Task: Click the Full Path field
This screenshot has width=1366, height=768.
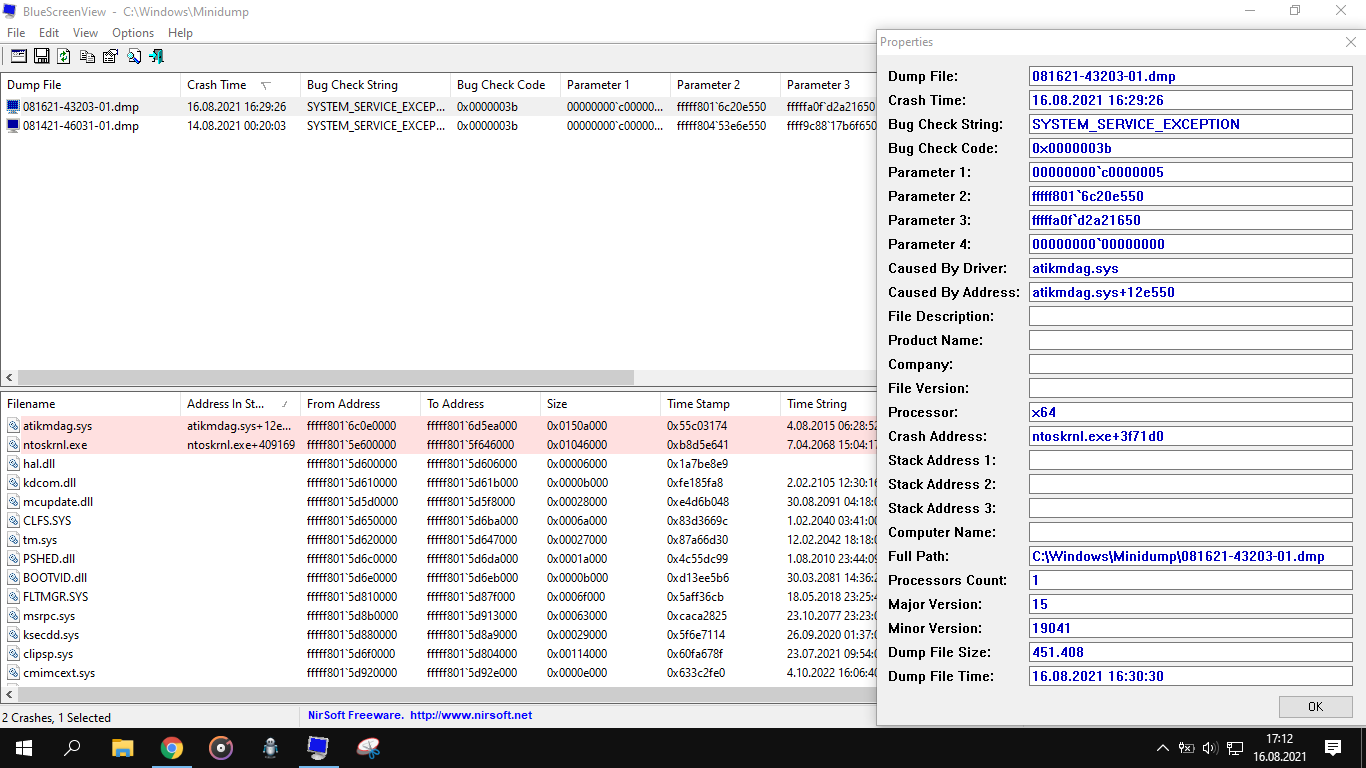Action: pos(1190,556)
